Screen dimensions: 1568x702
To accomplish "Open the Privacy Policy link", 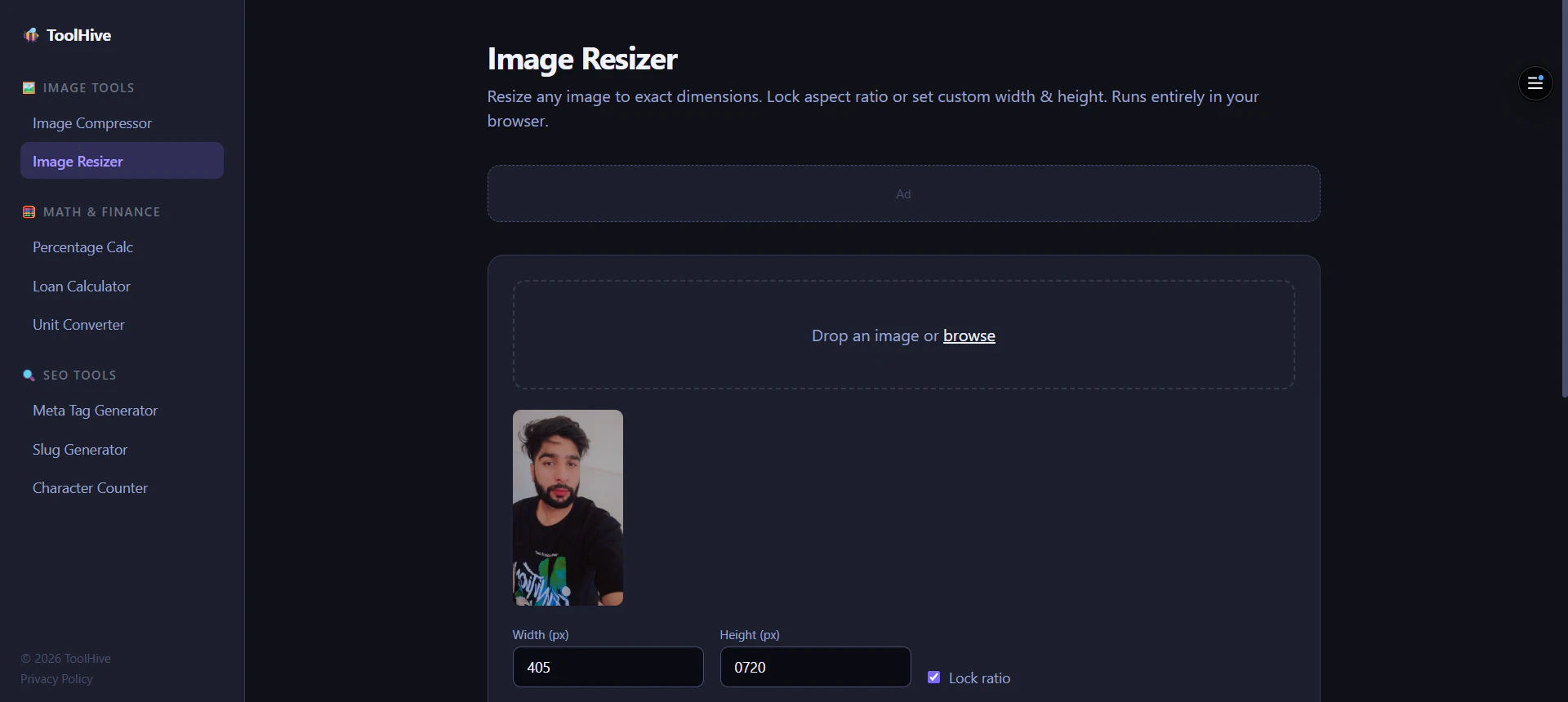I will pos(56,679).
